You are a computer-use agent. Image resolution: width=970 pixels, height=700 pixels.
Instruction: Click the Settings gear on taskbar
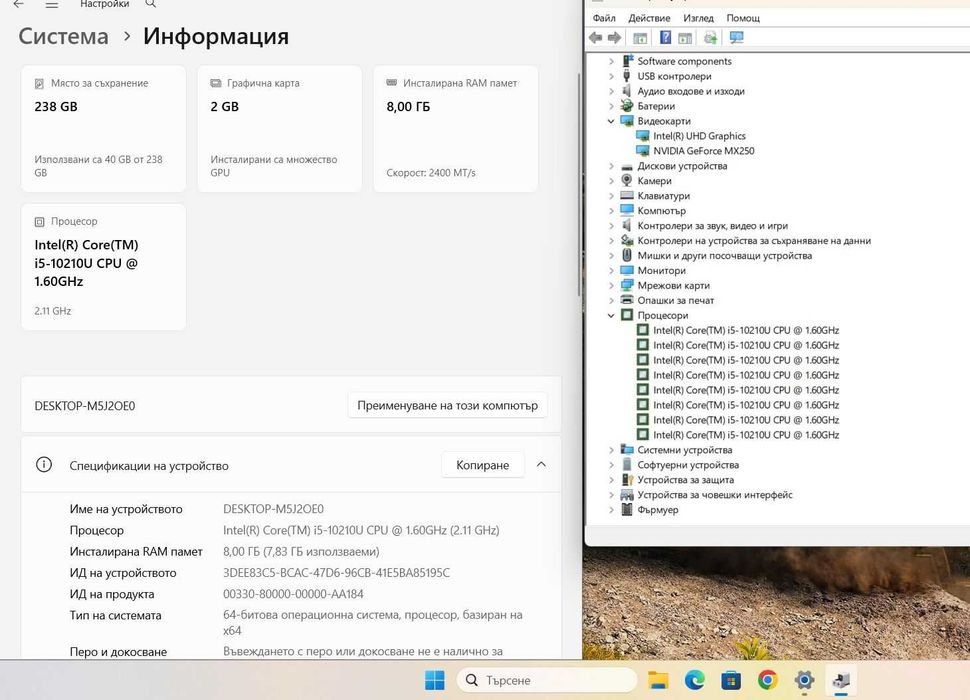tap(804, 680)
